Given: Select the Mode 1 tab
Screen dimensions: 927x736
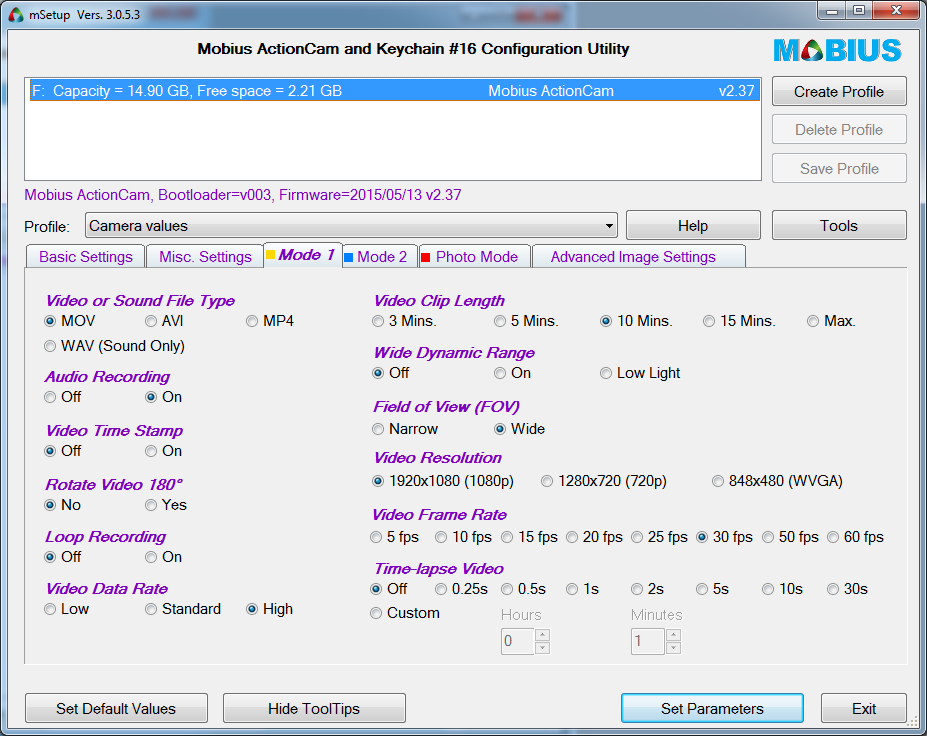Looking at the screenshot, I should (302, 255).
